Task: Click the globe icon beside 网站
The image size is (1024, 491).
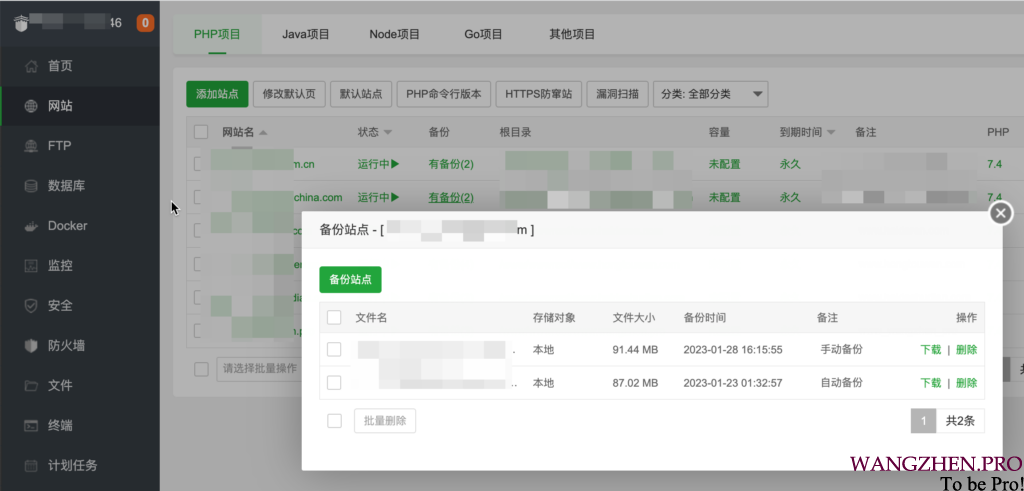Action: pyautogui.click(x=30, y=106)
